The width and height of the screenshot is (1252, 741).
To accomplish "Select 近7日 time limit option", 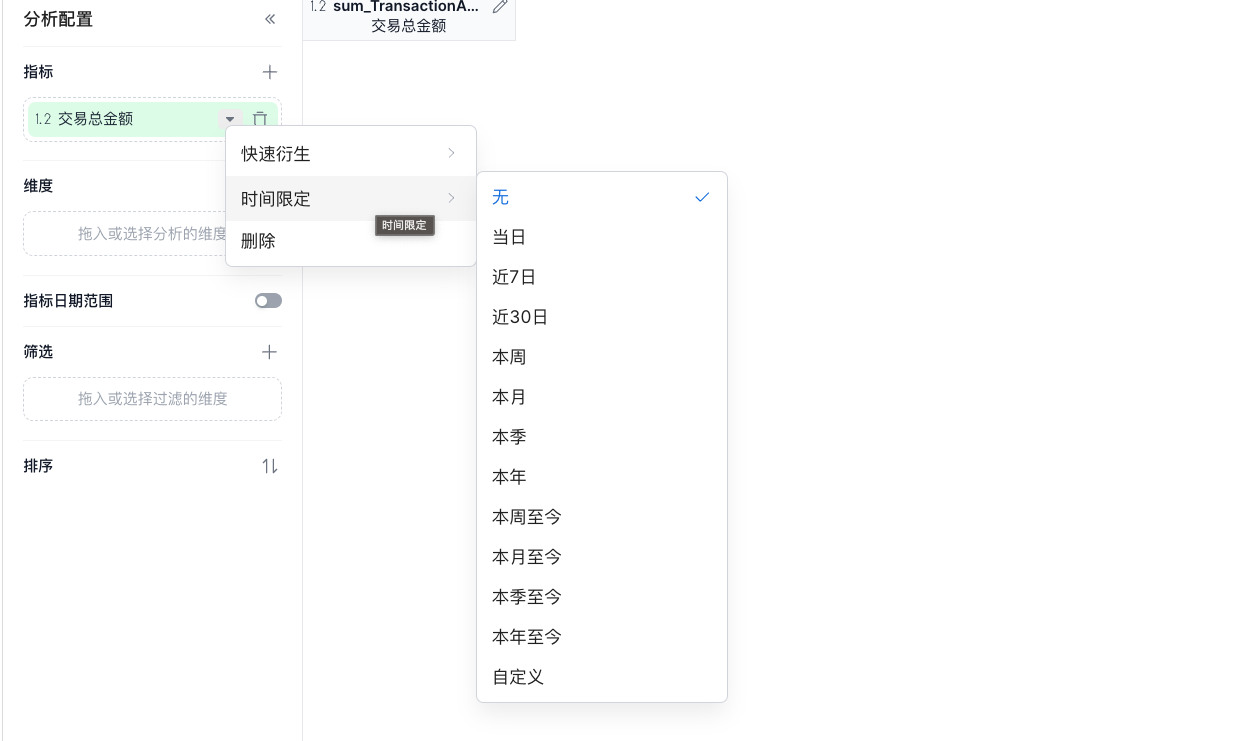I will [x=514, y=277].
